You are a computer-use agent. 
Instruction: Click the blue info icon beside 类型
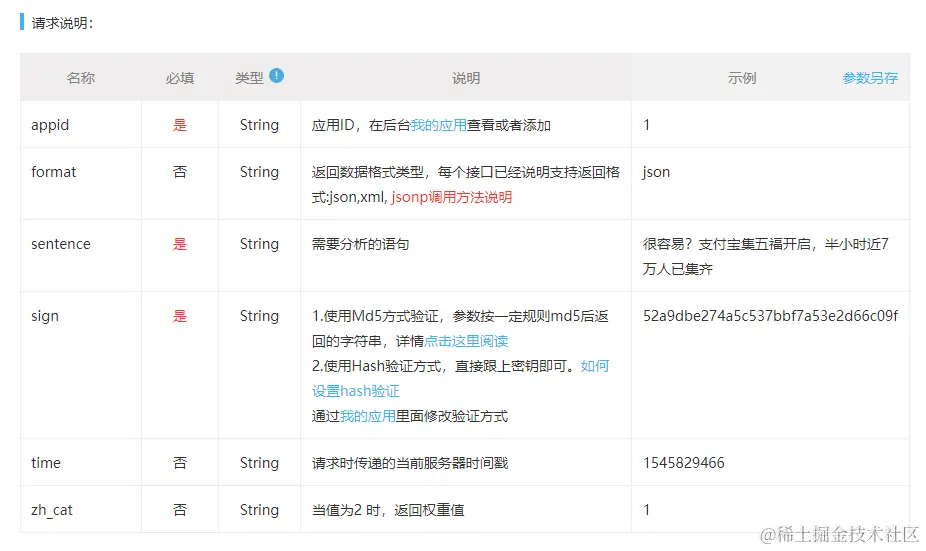point(276,76)
